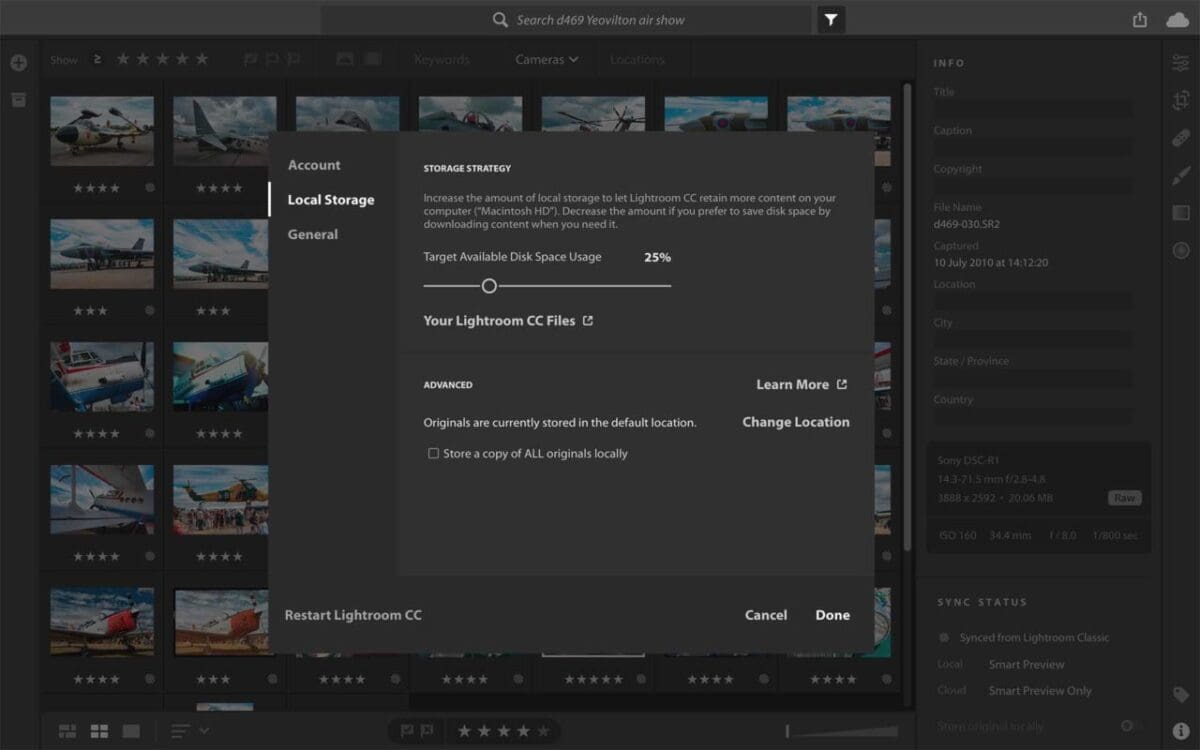Click the Add Photos plus icon
The image size is (1200, 750).
[18, 63]
